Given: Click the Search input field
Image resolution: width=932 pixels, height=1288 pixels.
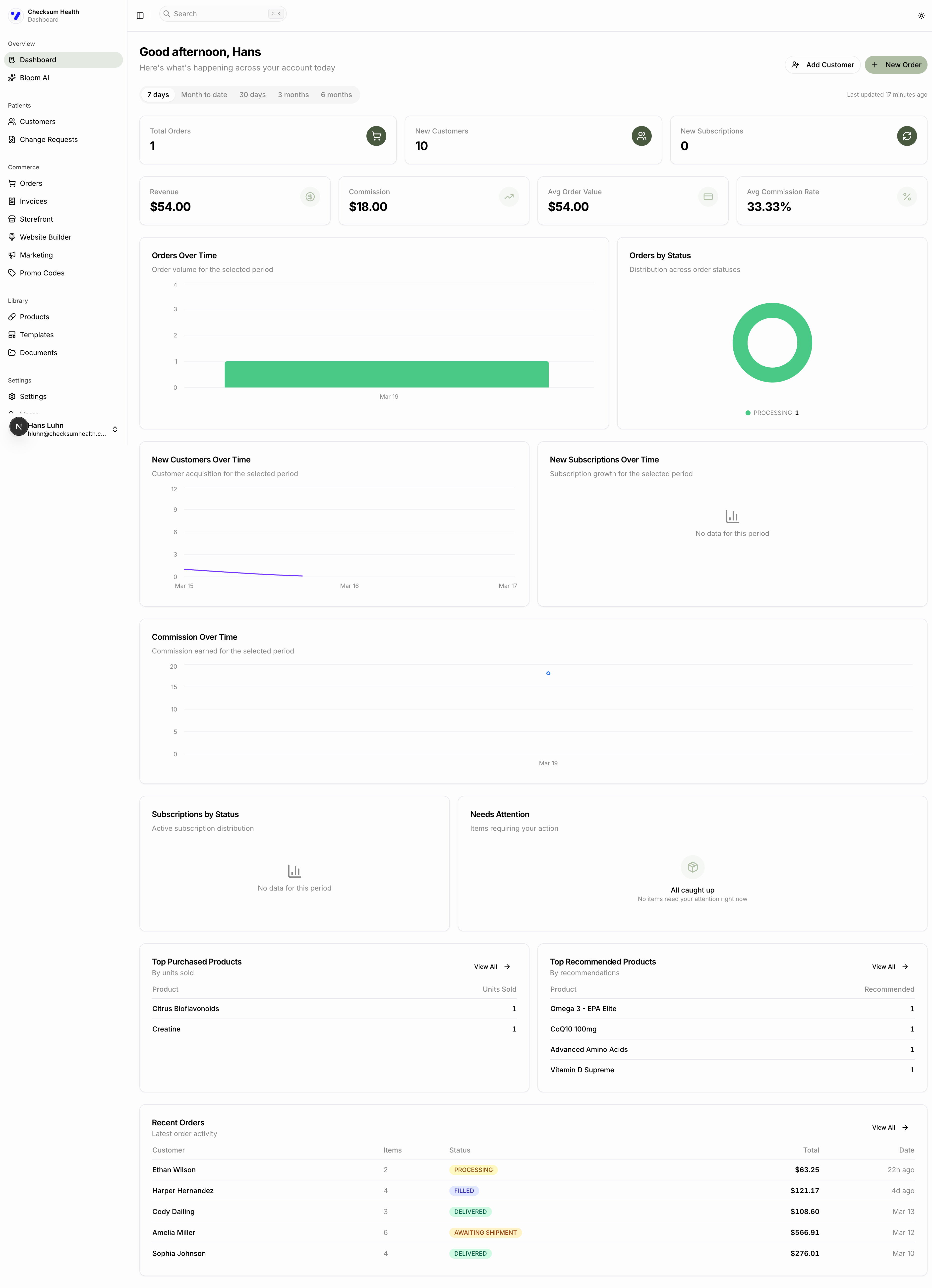Looking at the screenshot, I should click(223, 14).
